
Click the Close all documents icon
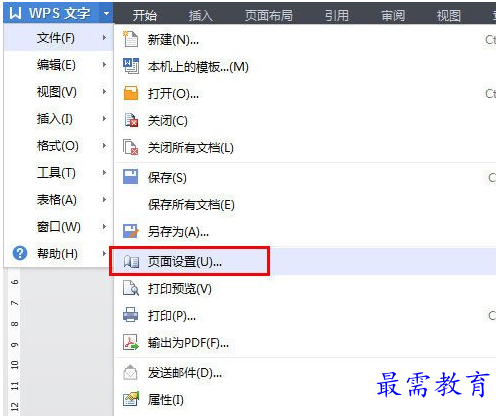[131, 147]
